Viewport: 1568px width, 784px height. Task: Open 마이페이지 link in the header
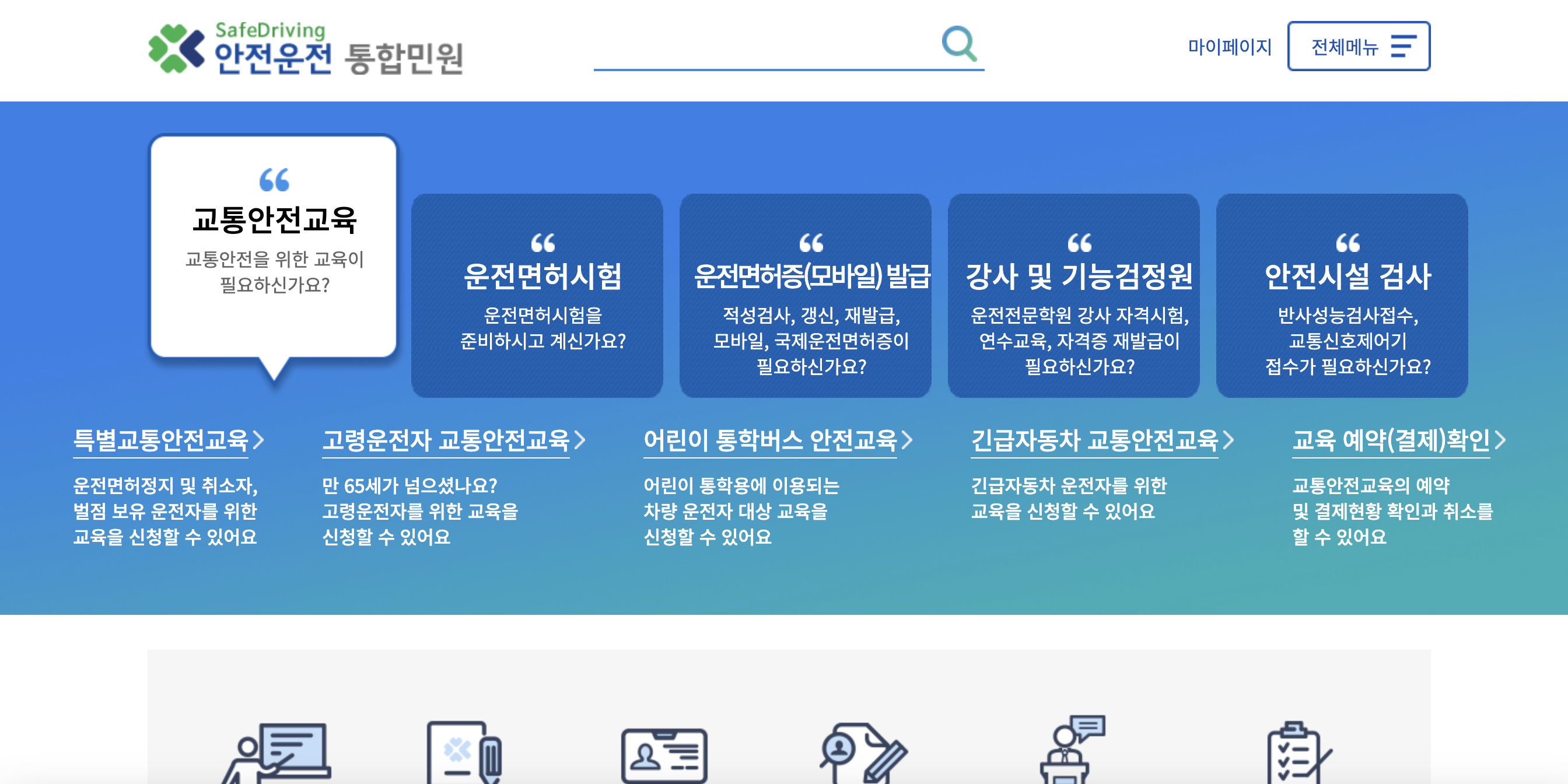coord(1229,47)
